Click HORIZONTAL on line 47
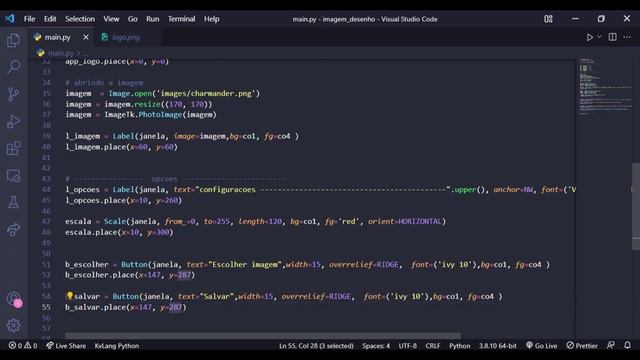Viewport: 640px width, 360px height. 420,221
